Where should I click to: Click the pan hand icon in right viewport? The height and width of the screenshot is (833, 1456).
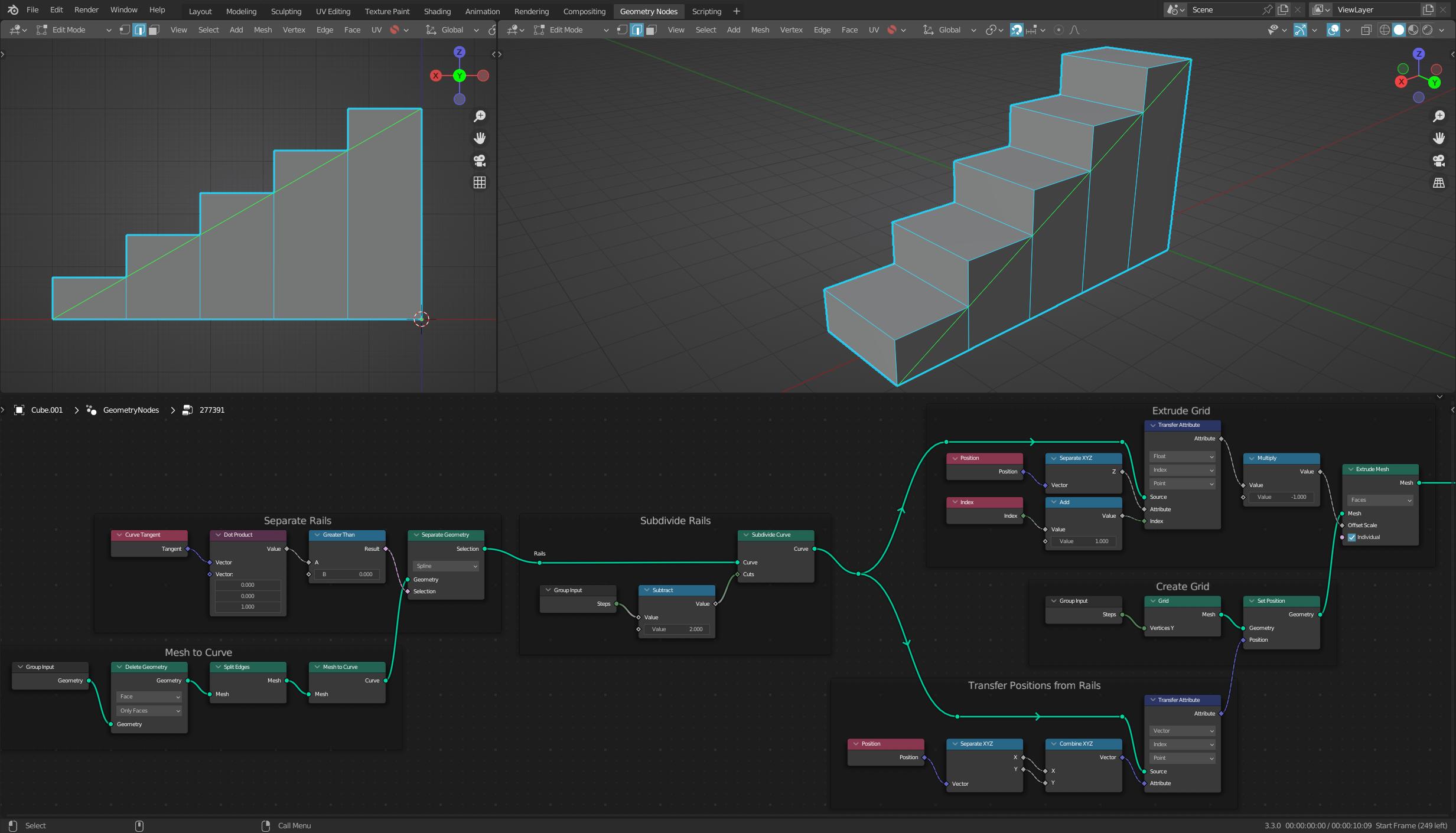pyautogui.click(x=1439, y=138)
